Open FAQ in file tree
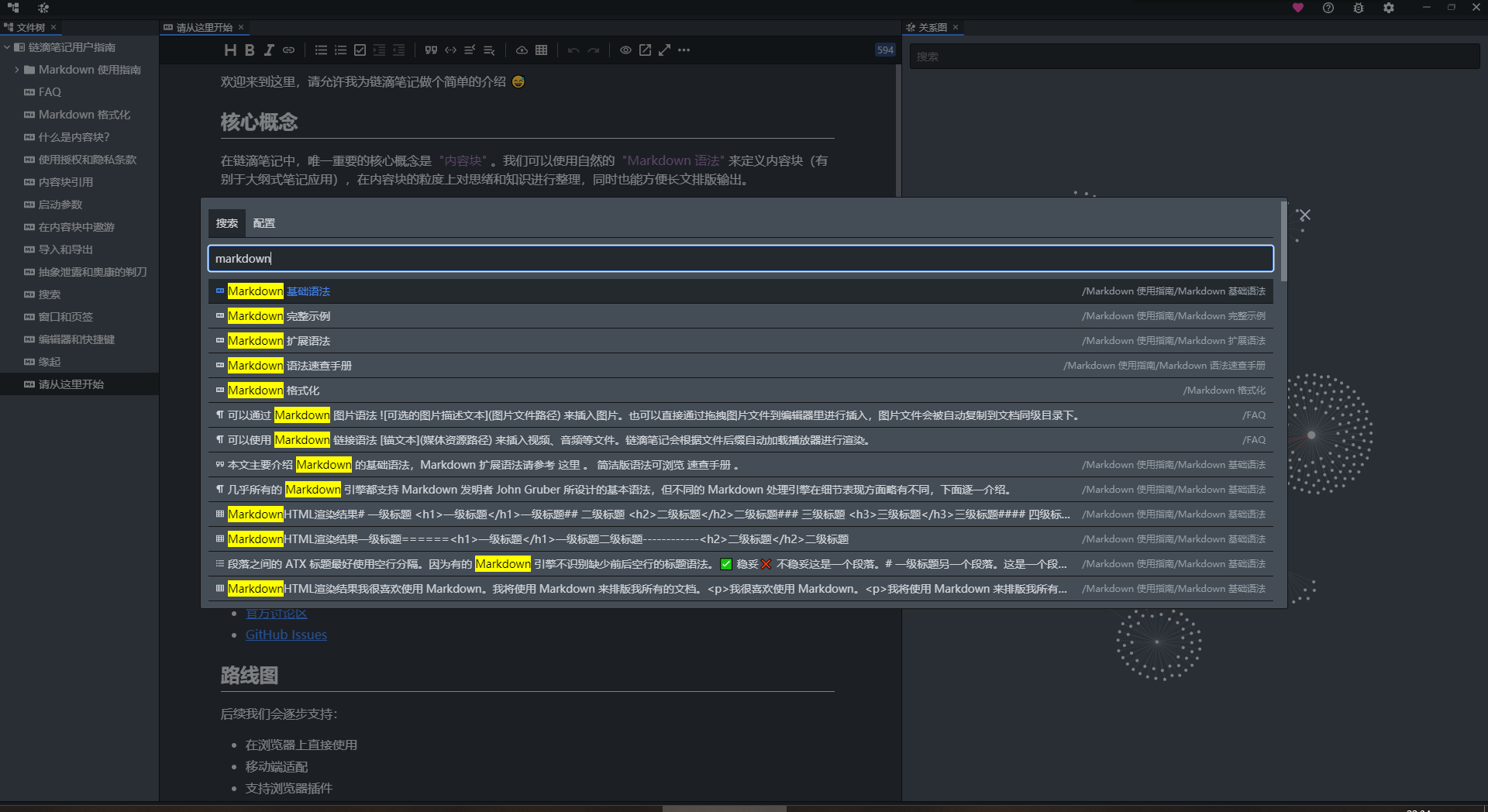Viewport: 1488px width, 812px height. pos(79,92)
